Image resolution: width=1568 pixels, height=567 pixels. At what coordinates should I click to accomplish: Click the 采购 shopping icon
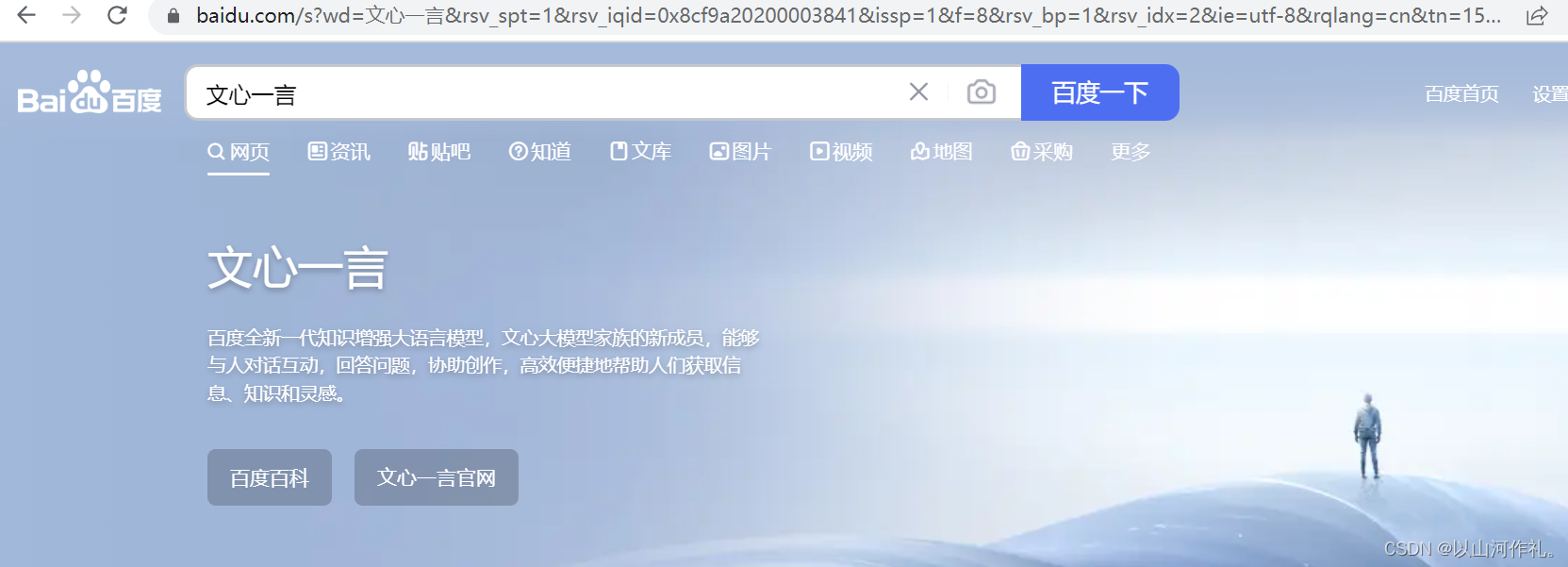click(x=1020, y=151)
